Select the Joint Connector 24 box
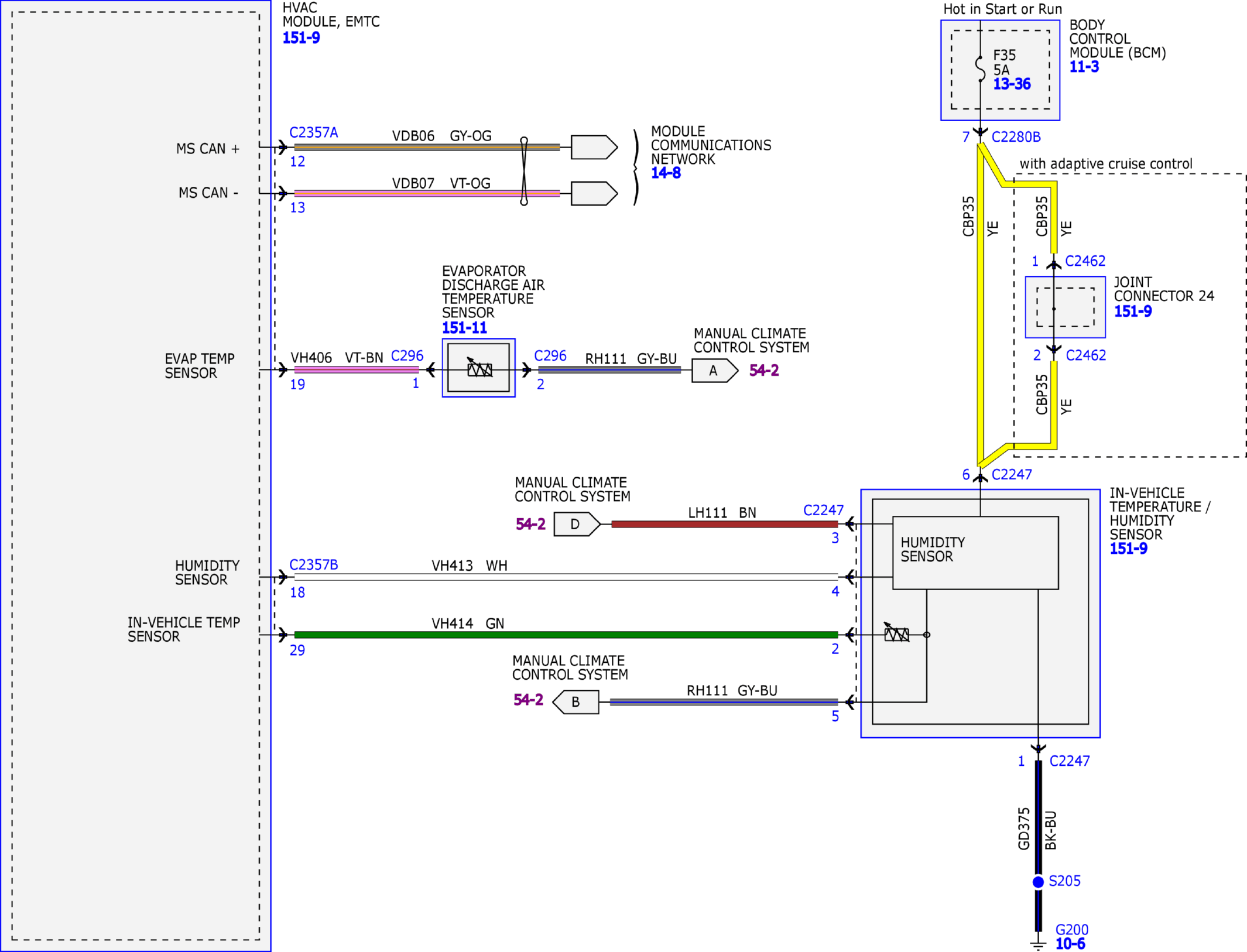The height and width of the screenshot is (952, 1247). (x=1066, y=307)
